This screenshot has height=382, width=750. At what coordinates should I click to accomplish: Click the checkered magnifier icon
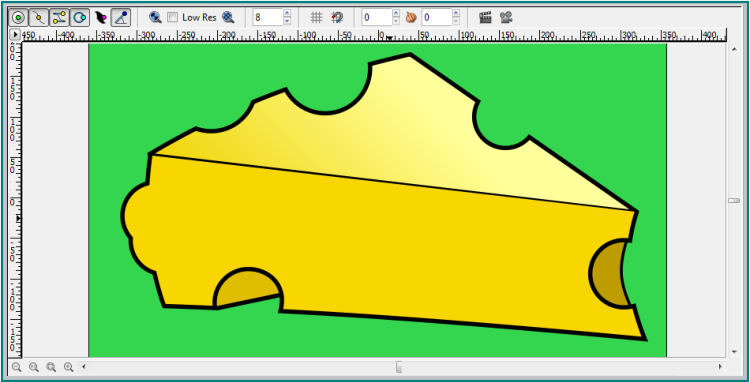228,18
